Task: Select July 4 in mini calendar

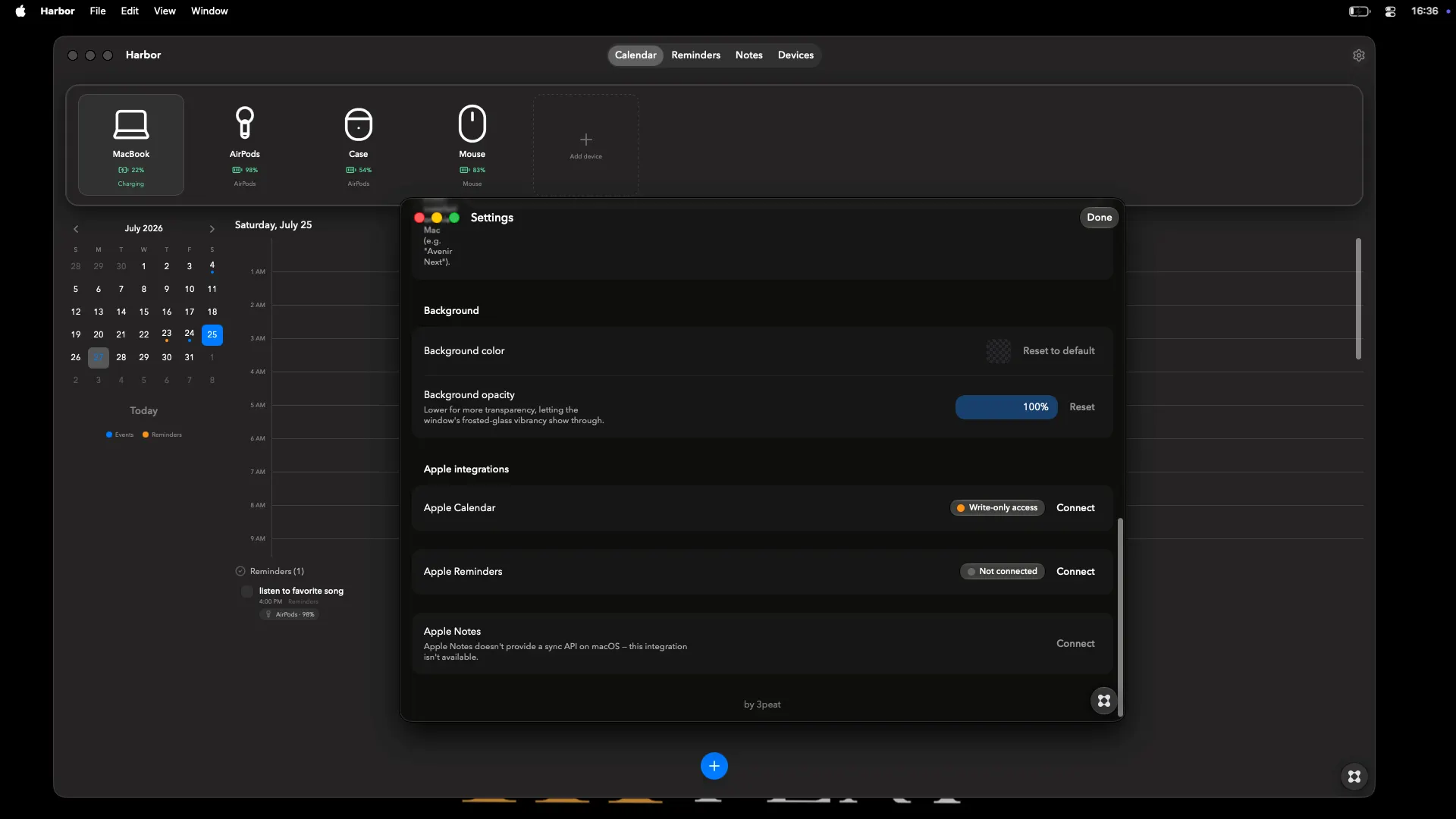Action: pyautogui.click(x=212, y=266)
